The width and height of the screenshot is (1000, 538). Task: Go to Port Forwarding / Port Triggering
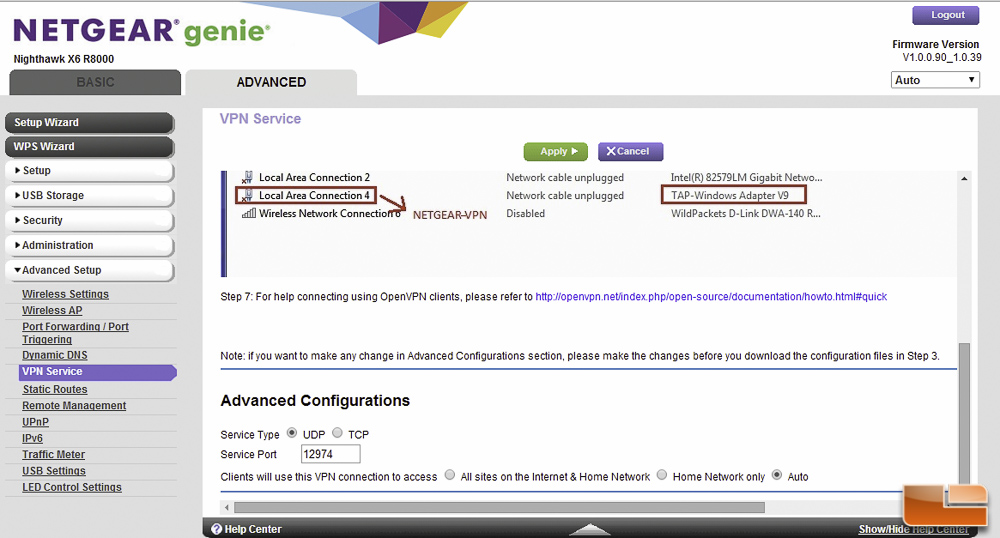click(75, 333)
